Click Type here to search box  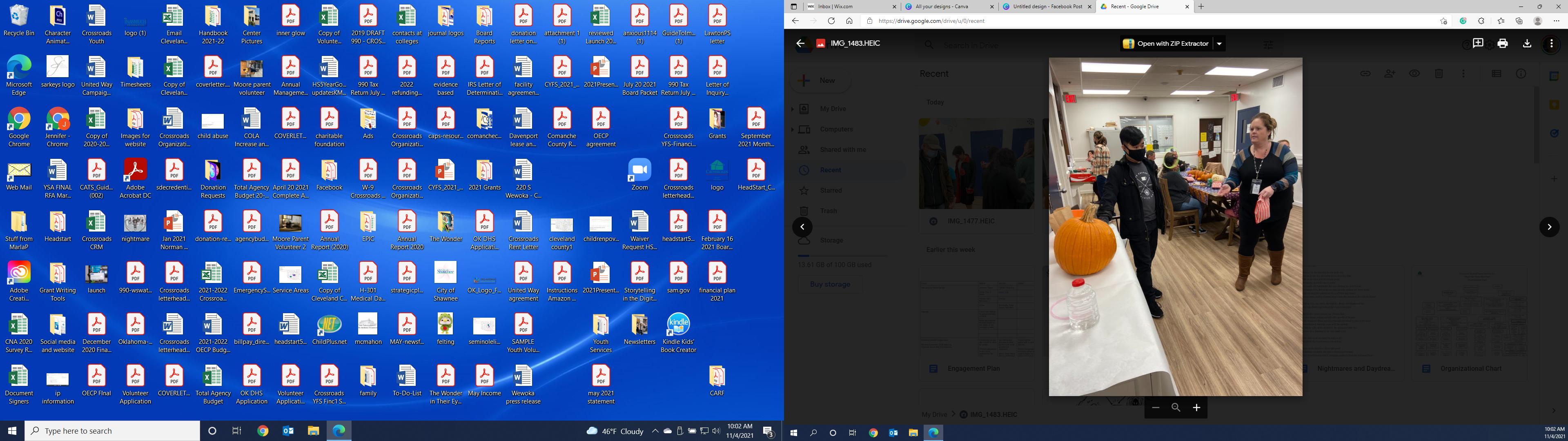click(113, 431)
